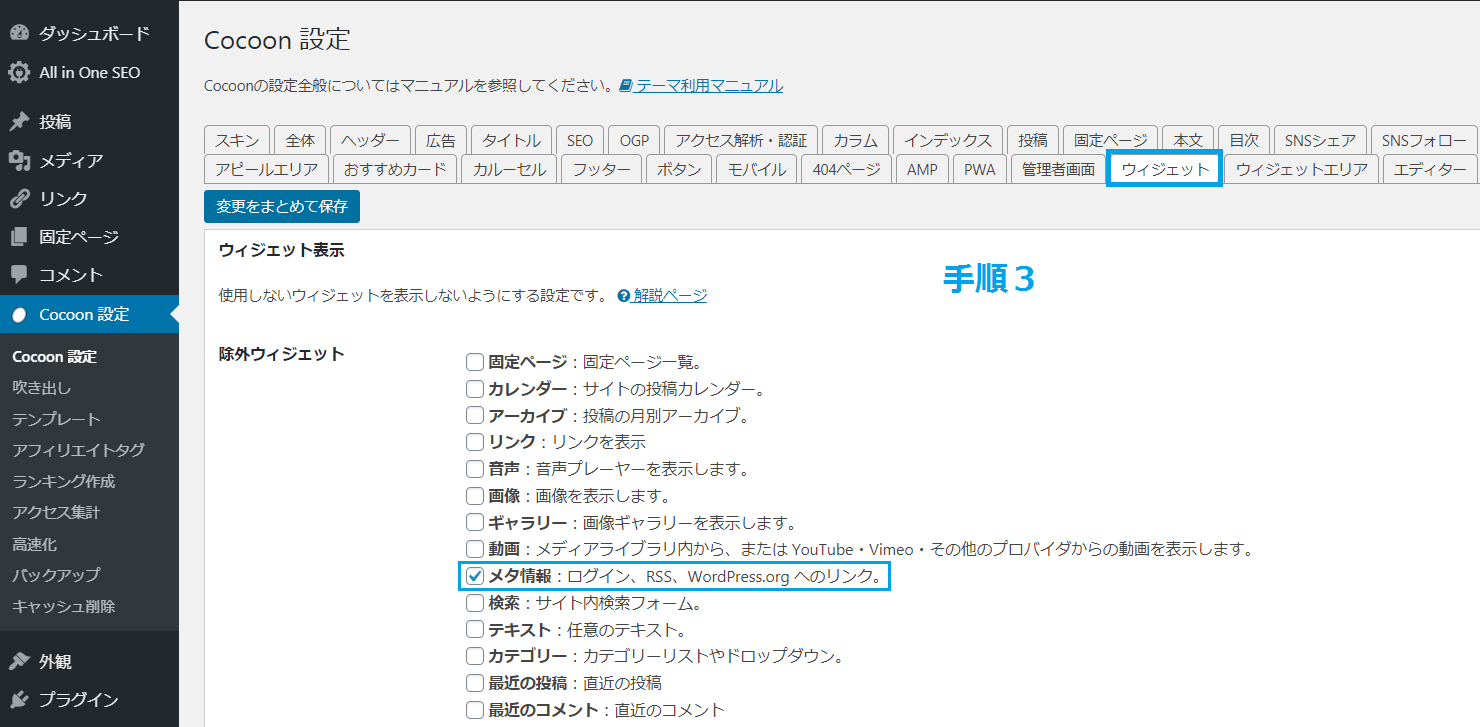This screenshot has width=1480, height=727.
Task: Click the Cocoon 設定 circle icon
Action: point(19,314)
